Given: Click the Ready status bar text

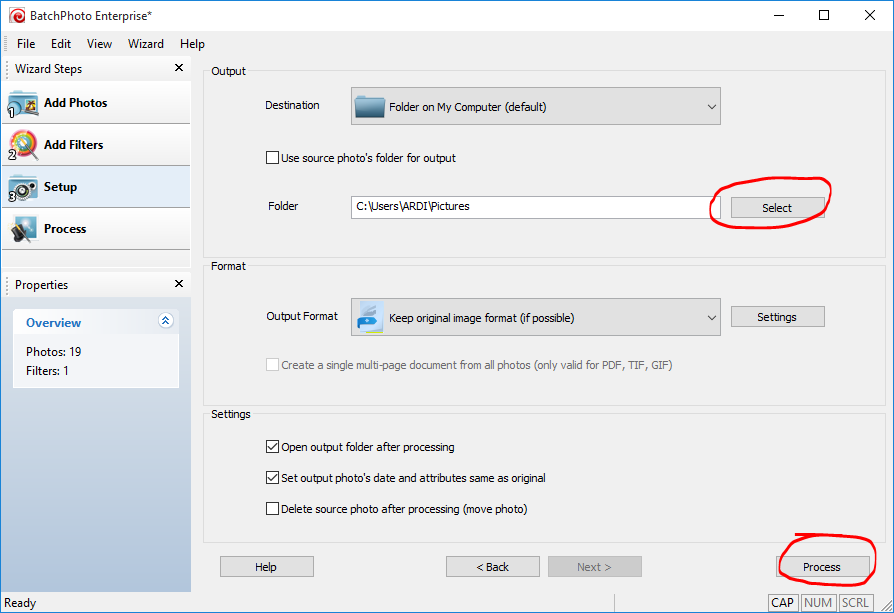Looking at the screenshot, I should [x=20, y=603].
